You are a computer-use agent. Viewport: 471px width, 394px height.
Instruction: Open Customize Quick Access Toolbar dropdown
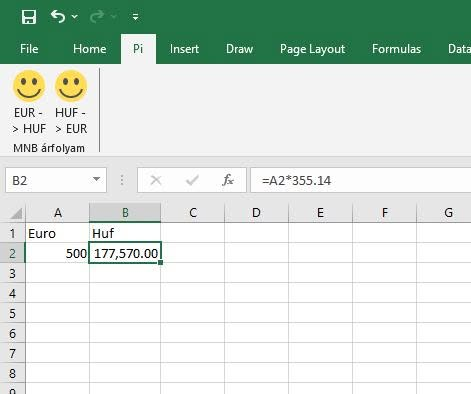point(135,17)
